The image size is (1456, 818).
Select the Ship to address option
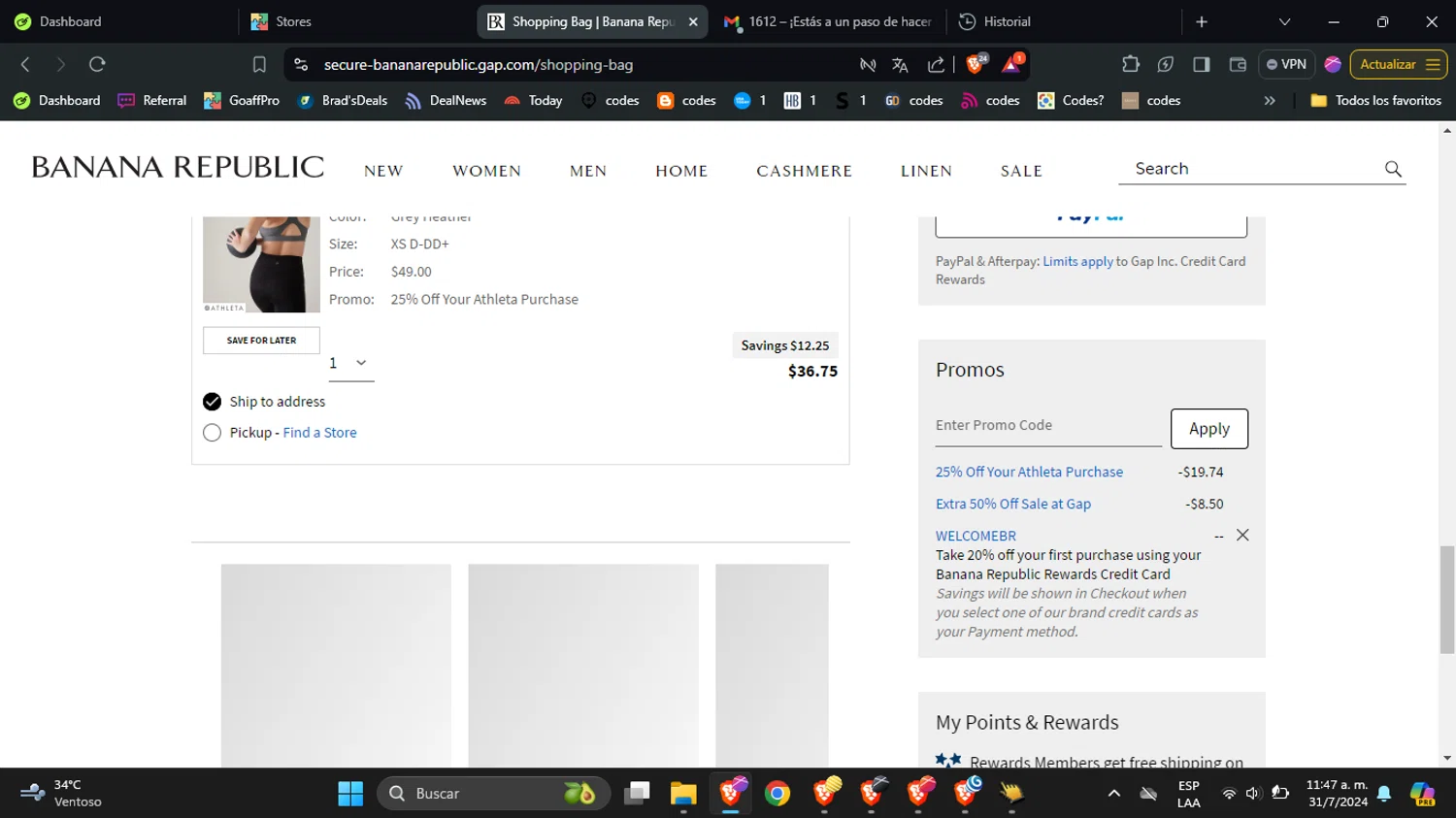coord(212,402)
